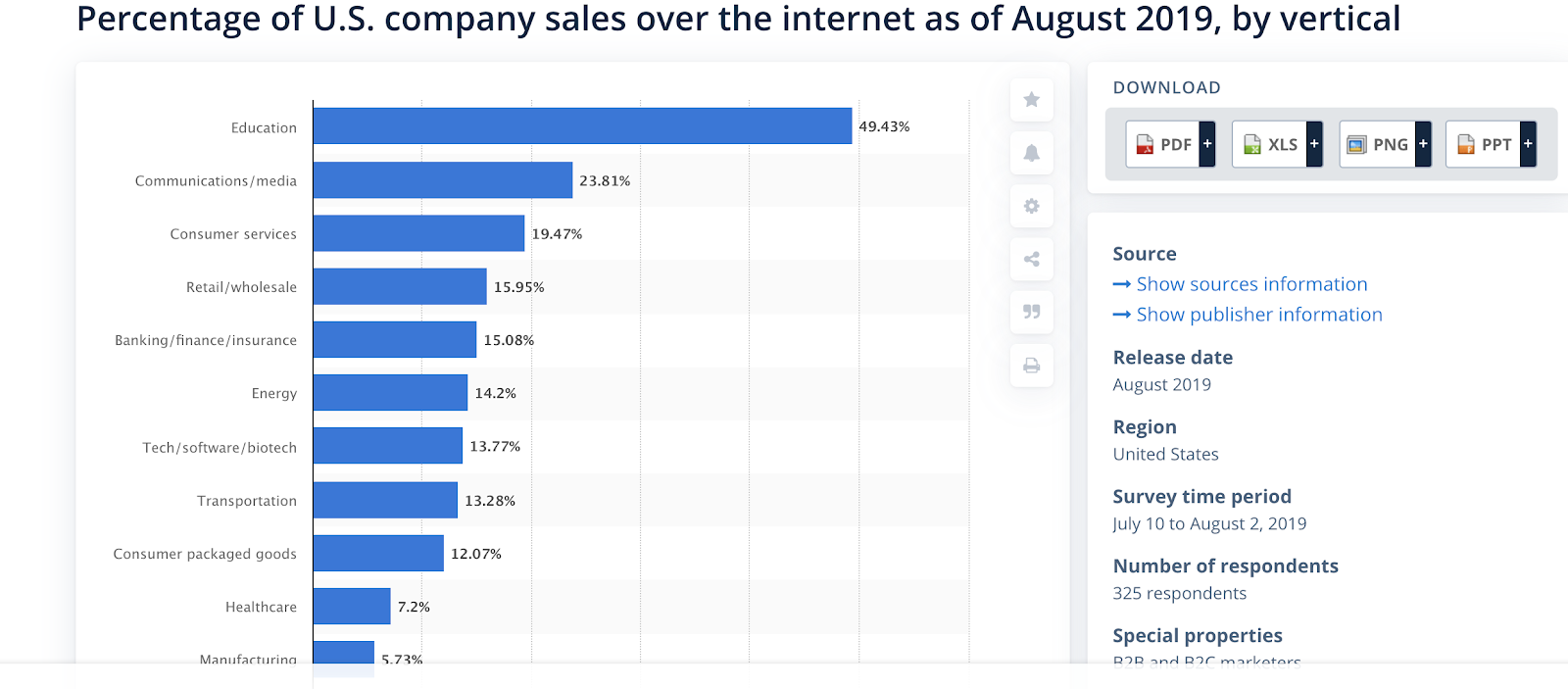Image resolution: width=1568 pixels, height=689 pixels.
Task: Click the quotation citation icon
Action: [1031, 312]
